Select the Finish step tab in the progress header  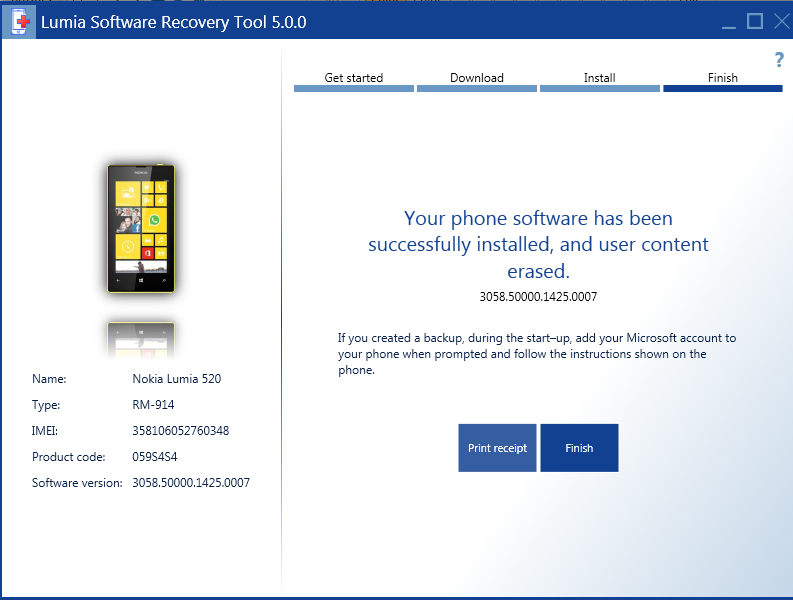pyautogui.click(x=722, y=80)
